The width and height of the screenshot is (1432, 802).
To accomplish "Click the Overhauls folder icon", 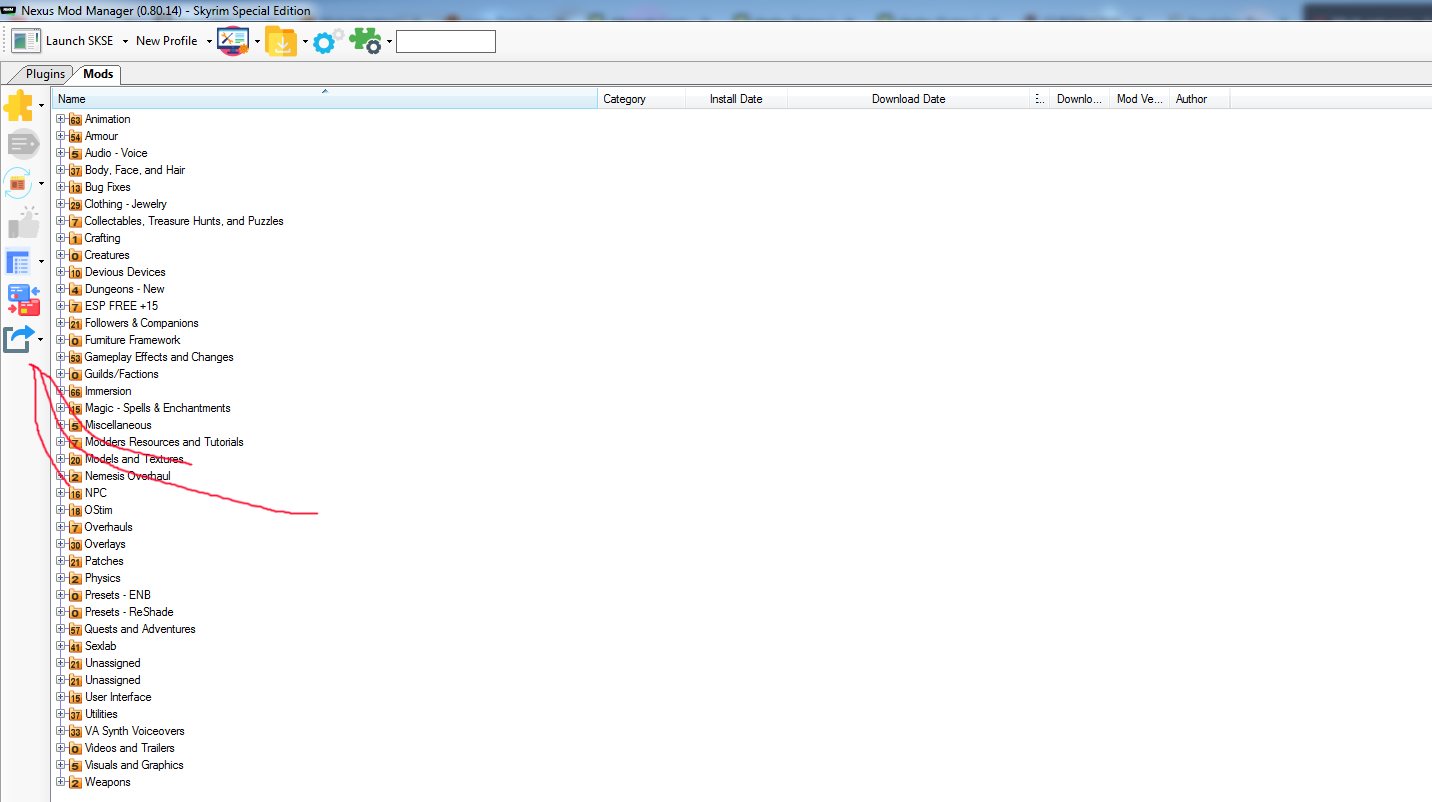I will [x=75, y=527].
